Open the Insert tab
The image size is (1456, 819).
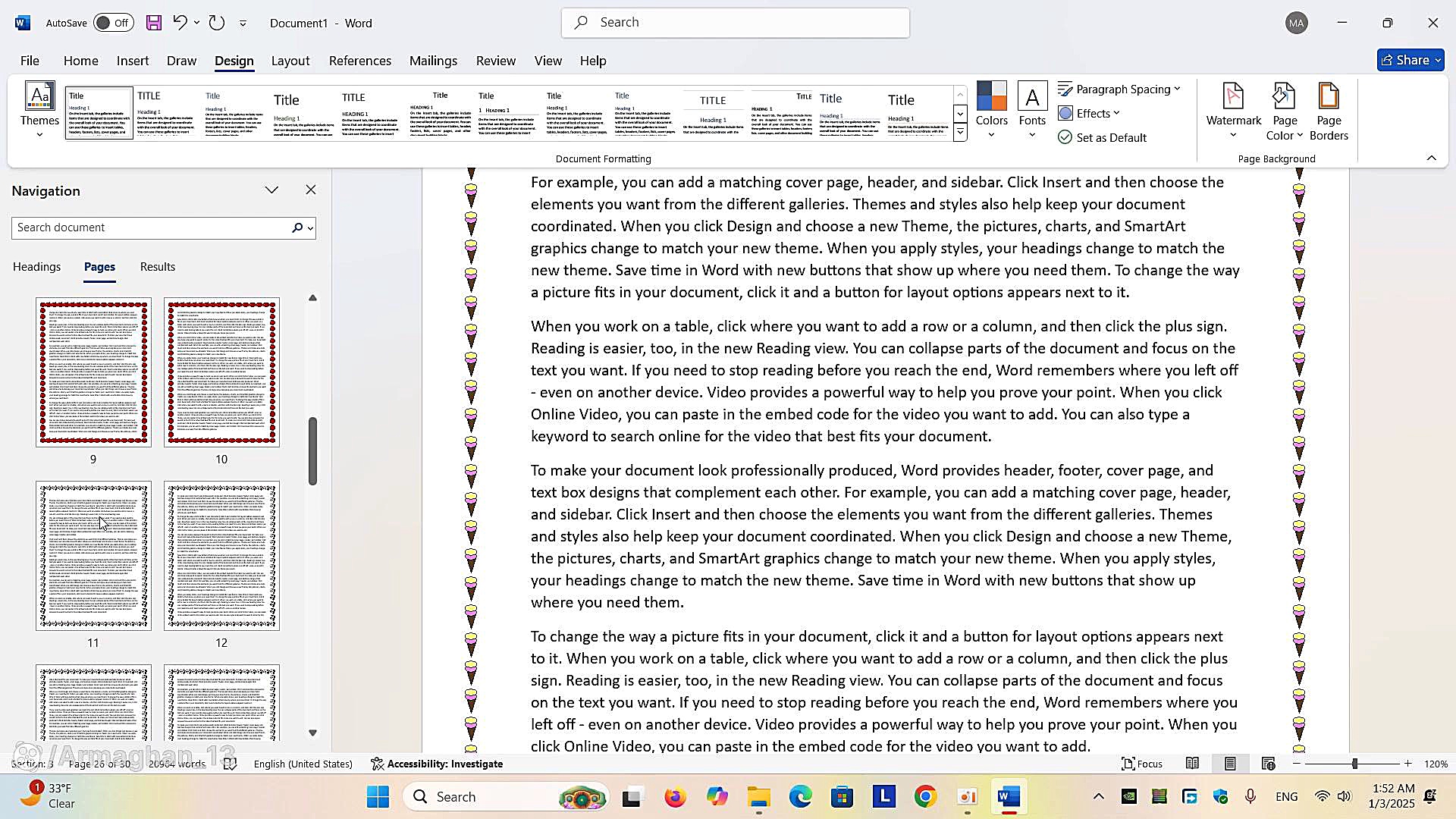coord(133,61)
